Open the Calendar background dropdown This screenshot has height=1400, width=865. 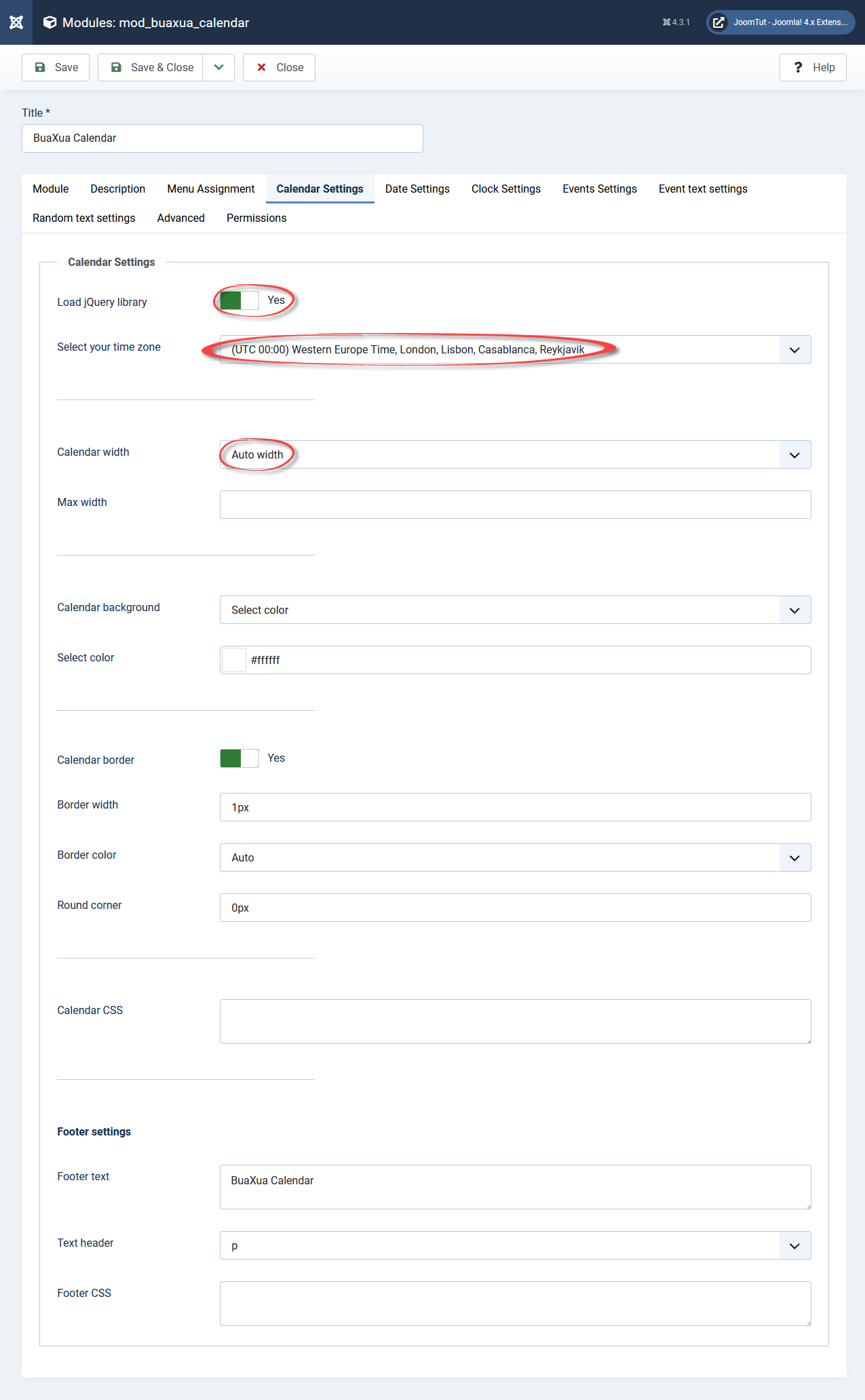pyautogui.click(x=516, y=610)
